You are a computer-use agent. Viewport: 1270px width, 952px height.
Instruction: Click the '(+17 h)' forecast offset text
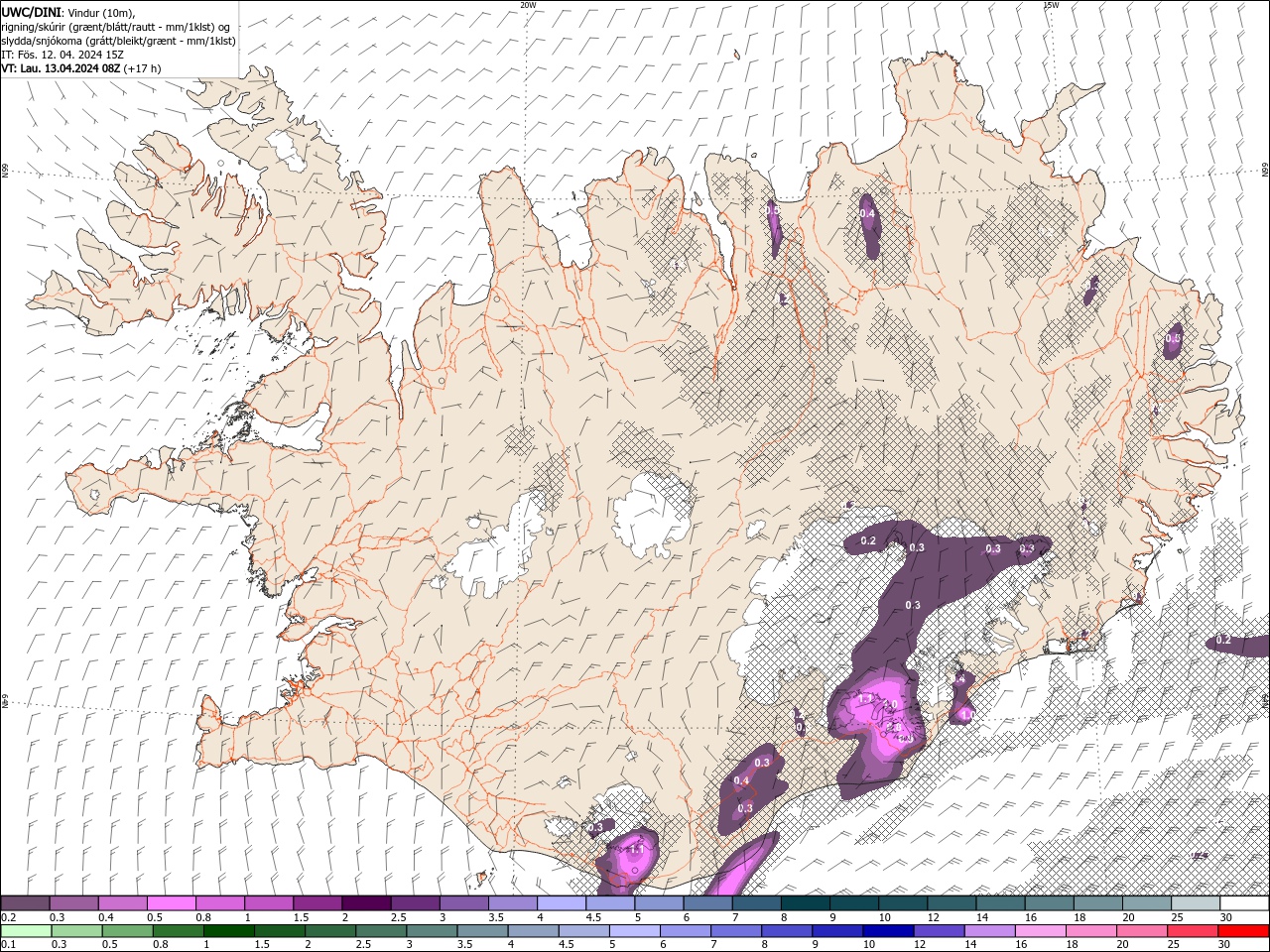143,68
